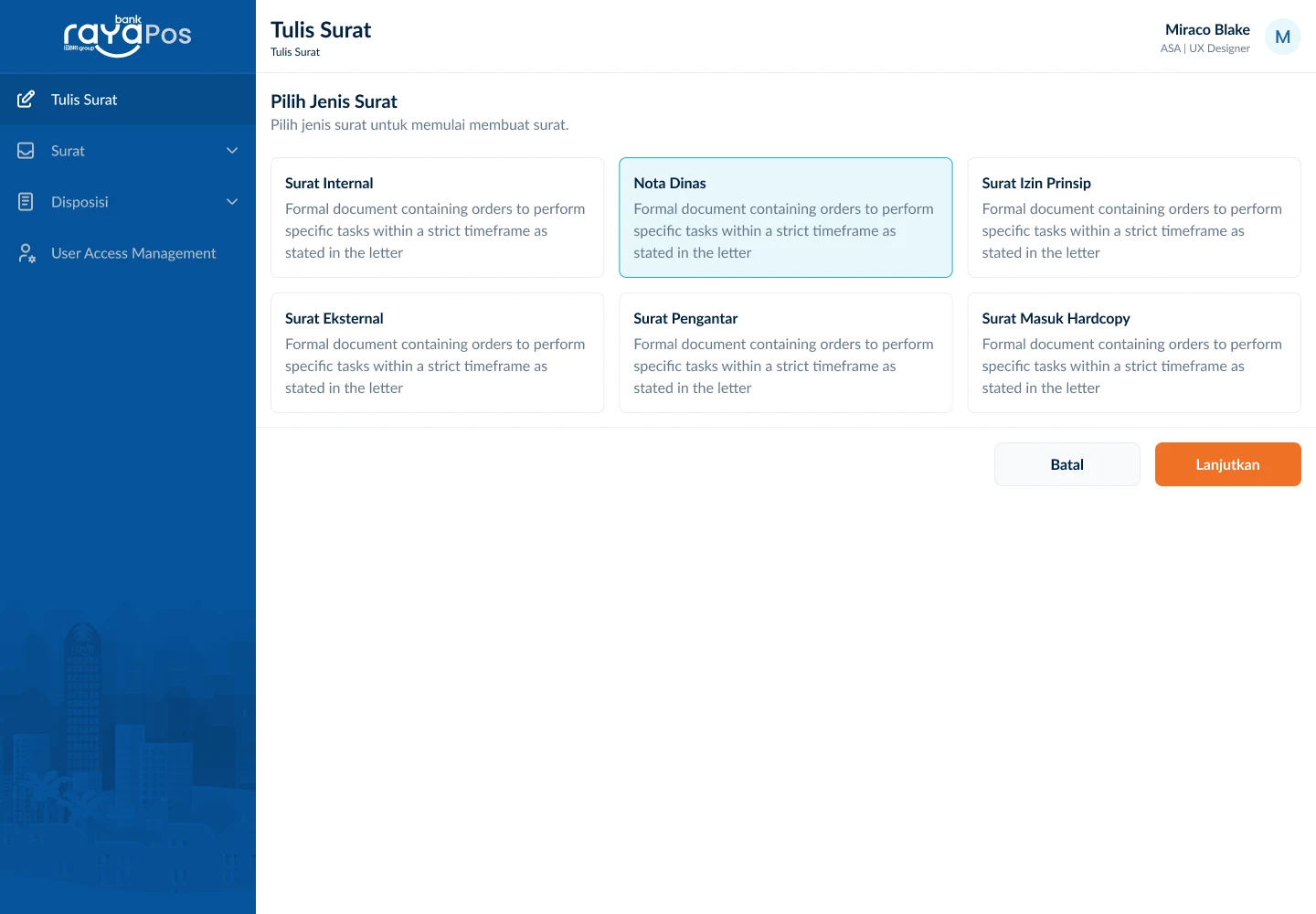Click the 'Pilih jenis surat untuk memulai' subtitle
Image resolution: width=1316 pixels, height=914 pixels.
click(419, 124)
